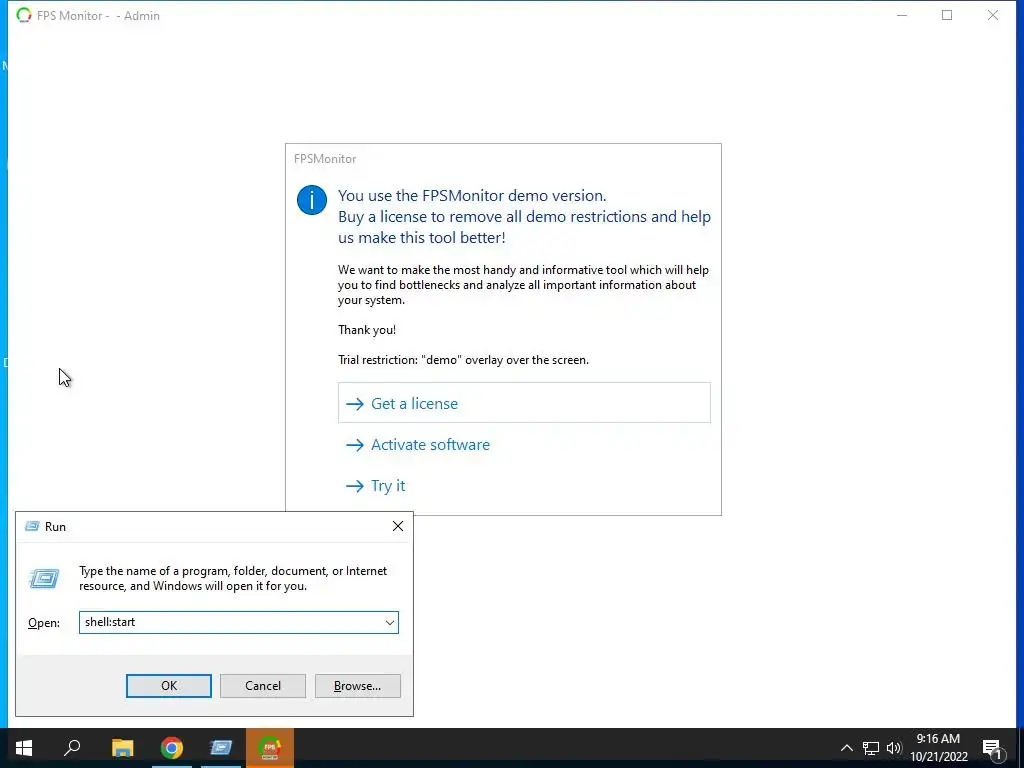This screenshot has height=768, width=1024.
Task: Click FPS Monitor taskbar icon
Action: pos(270,748)
